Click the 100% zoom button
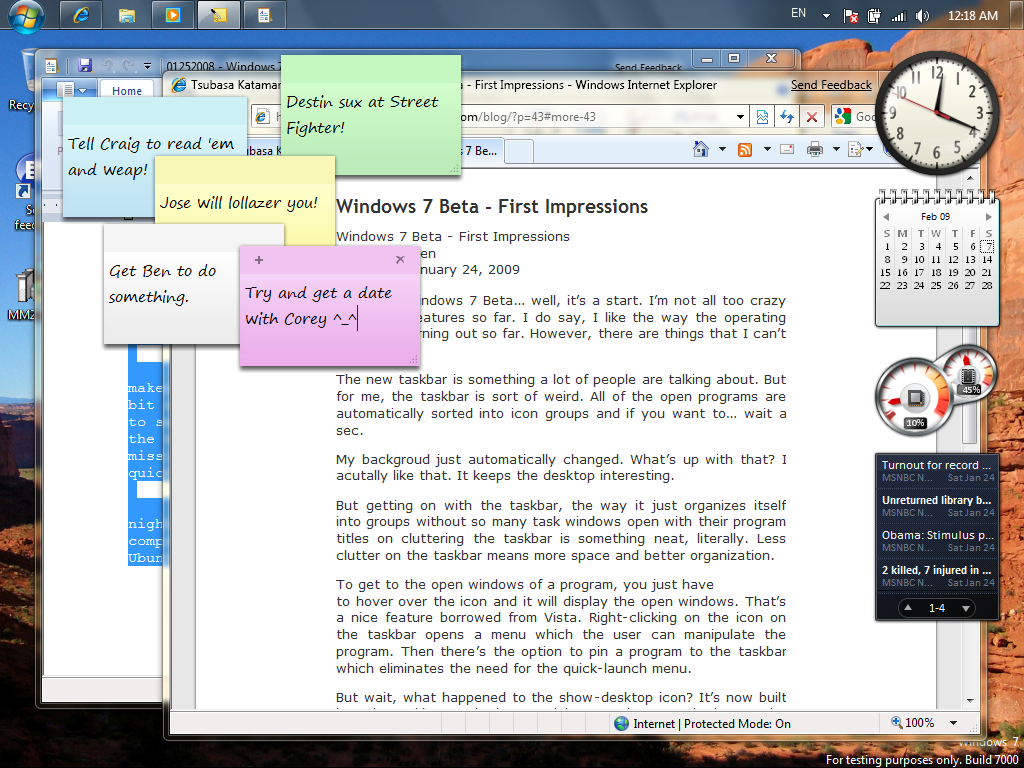Image resolution: width=1024 pixels, height=768 pixels. (x=913, y=723)
